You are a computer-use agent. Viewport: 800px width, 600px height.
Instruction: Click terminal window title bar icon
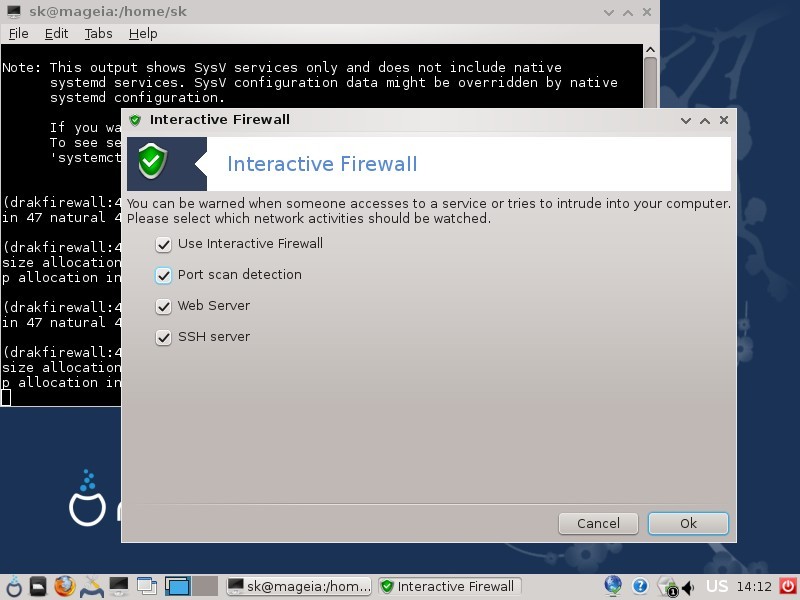point(14,11)
